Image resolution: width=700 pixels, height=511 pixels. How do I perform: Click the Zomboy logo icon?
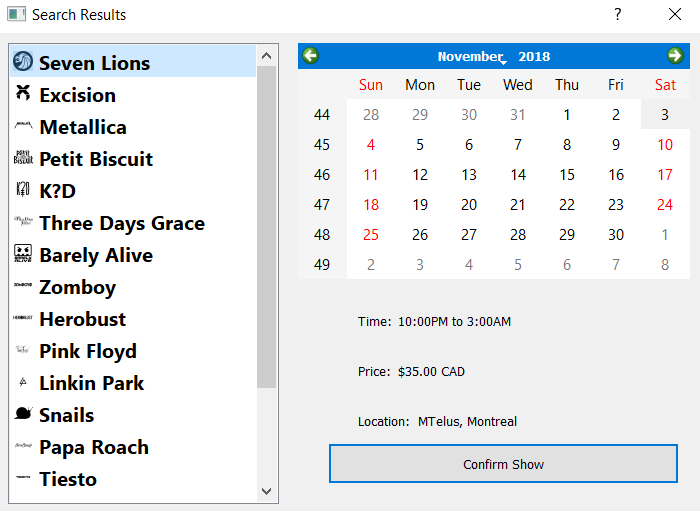(x=23, y=285)
